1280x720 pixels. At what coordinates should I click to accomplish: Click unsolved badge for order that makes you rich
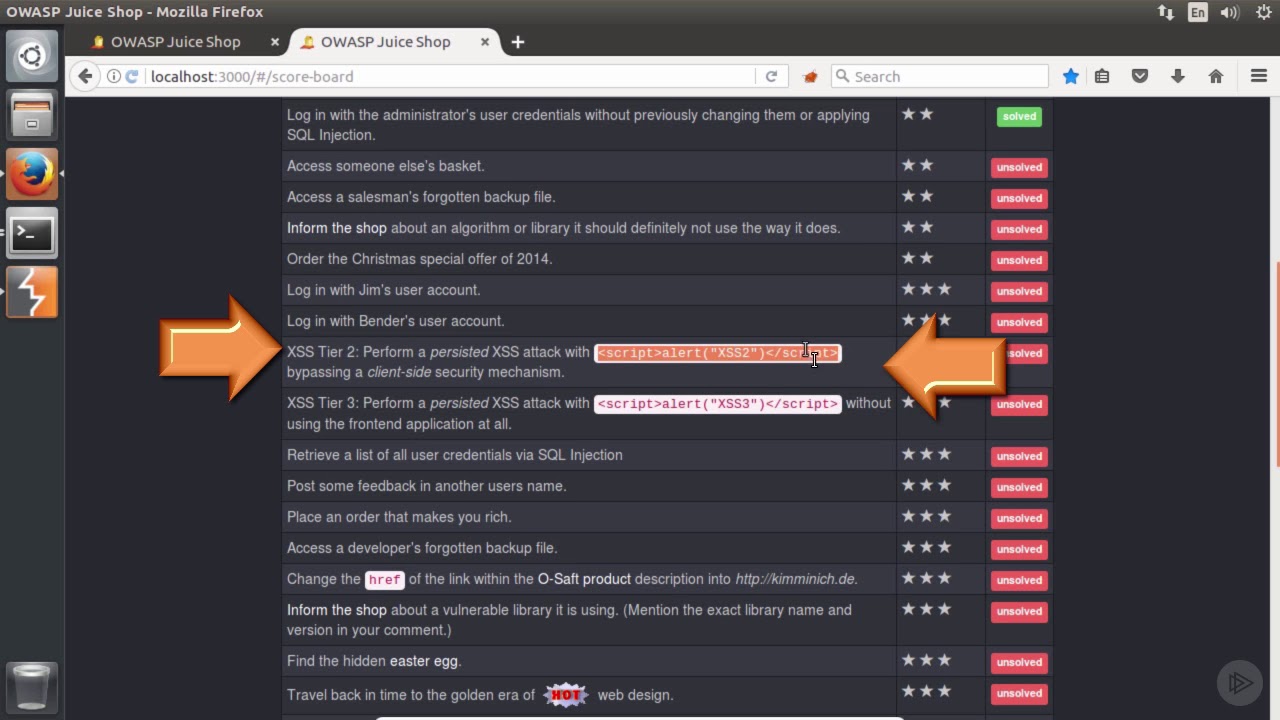point(1019,518)
